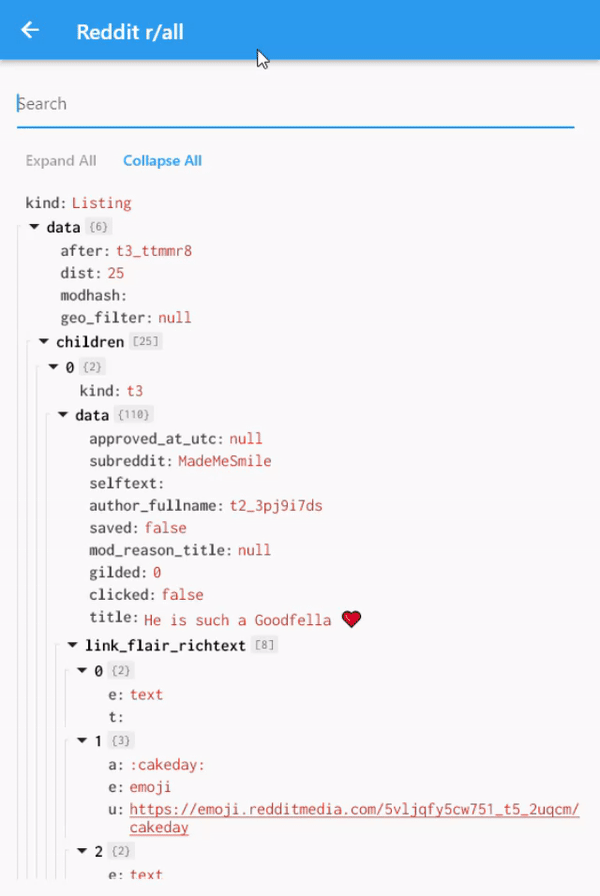The height and width of the screenshot is (896, 600).
Task: Collapse the children array arrow
Action: pos(44,341)
